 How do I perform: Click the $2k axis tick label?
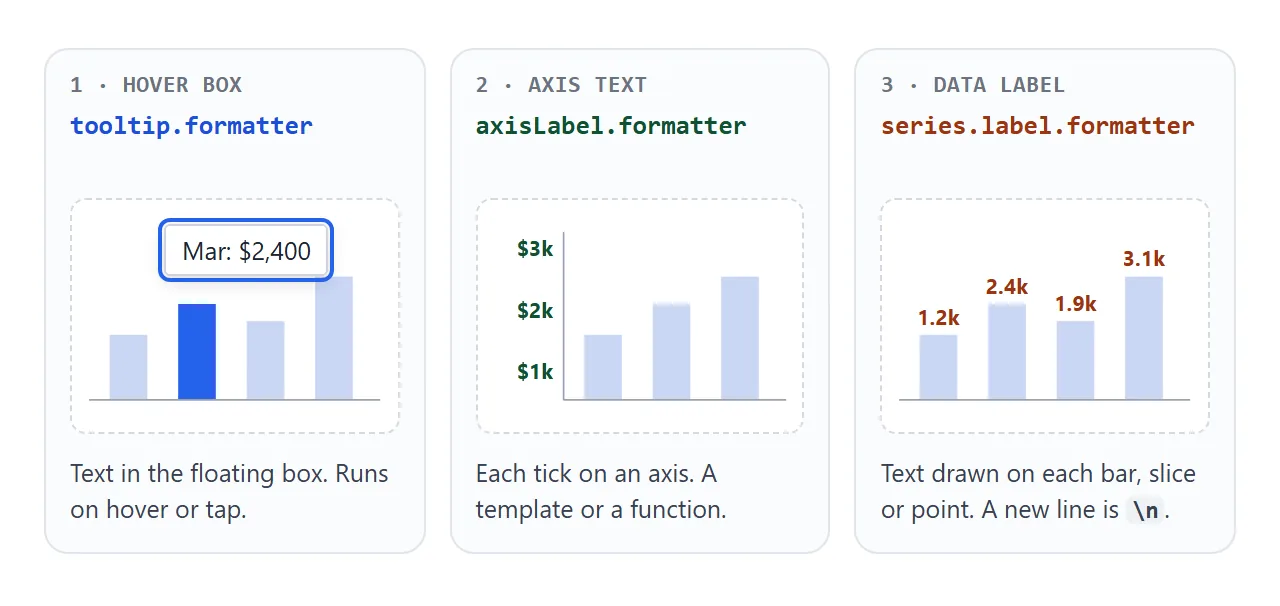[x=535, y=311]
